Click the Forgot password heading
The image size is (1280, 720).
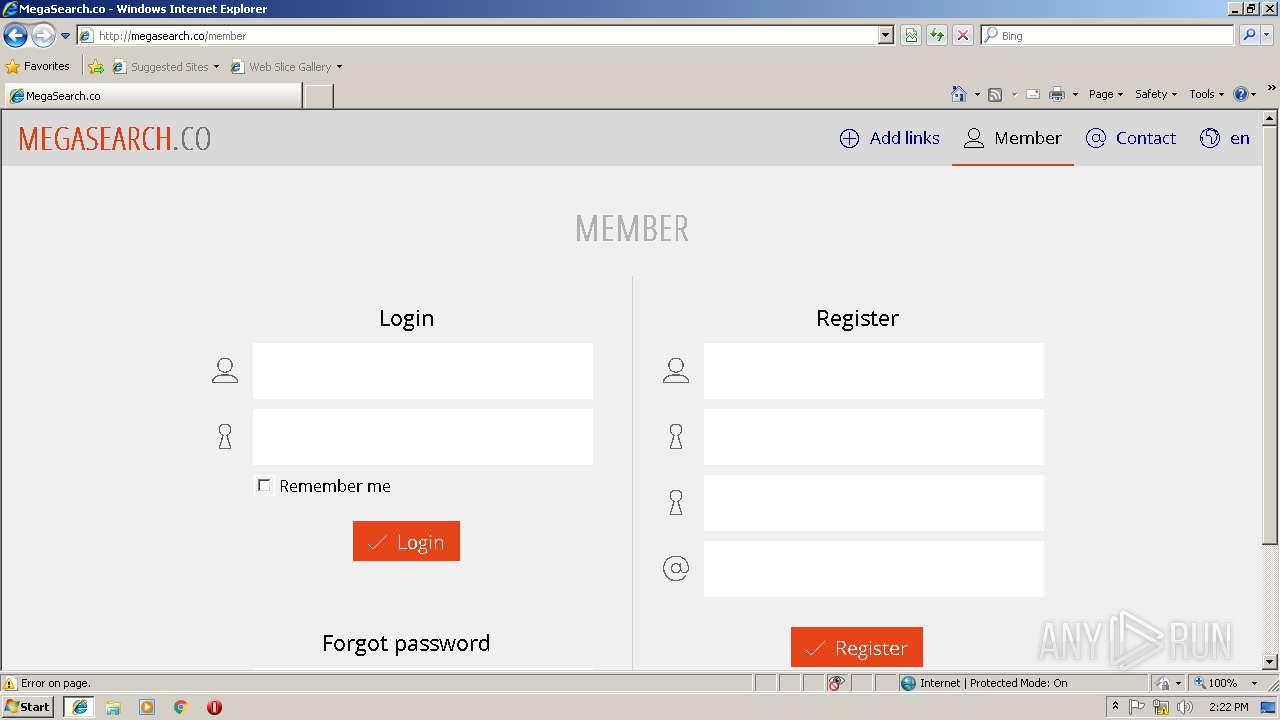click(x=406, y=643)
